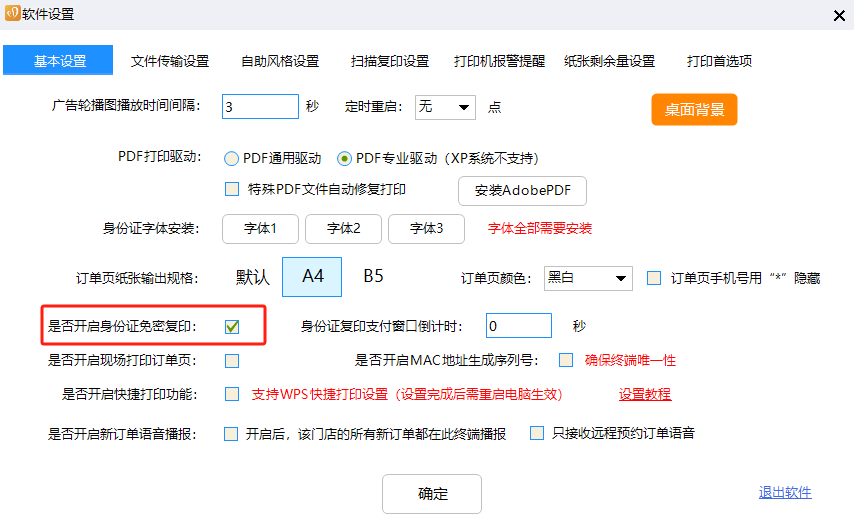Select B5 order page paper size
The height and width of the screenshot is (522, 854).
click(373, 277)
